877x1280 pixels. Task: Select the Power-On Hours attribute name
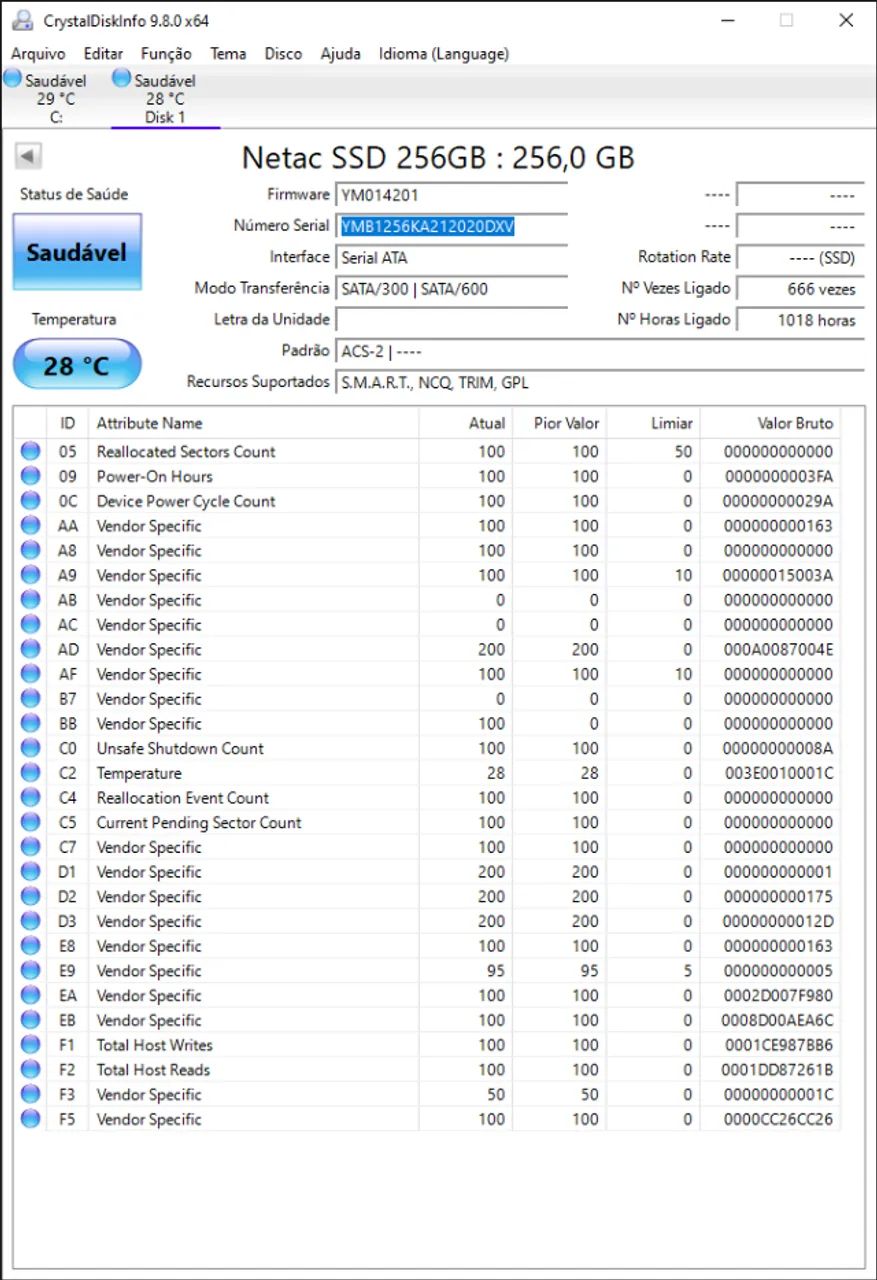pos(154,476)
